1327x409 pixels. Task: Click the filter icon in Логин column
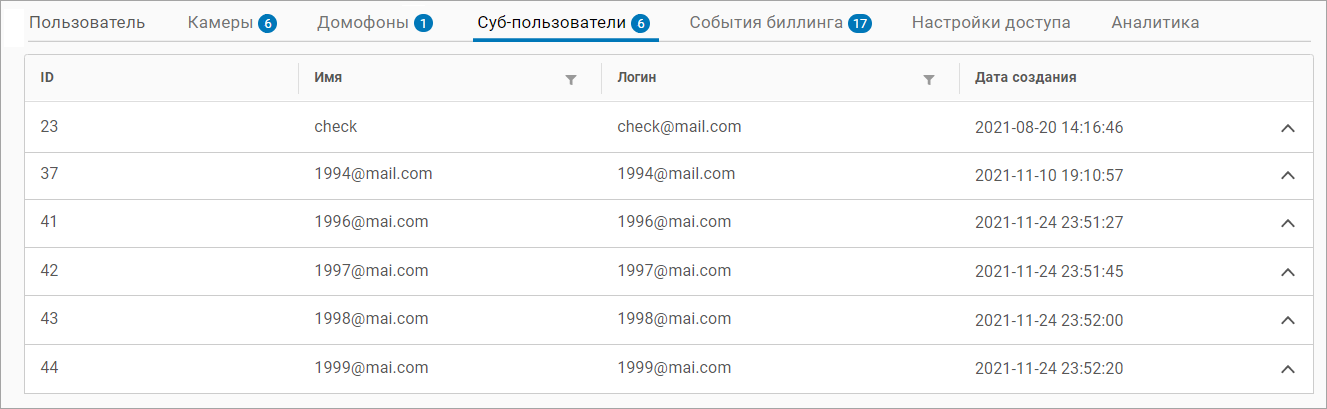929,79
